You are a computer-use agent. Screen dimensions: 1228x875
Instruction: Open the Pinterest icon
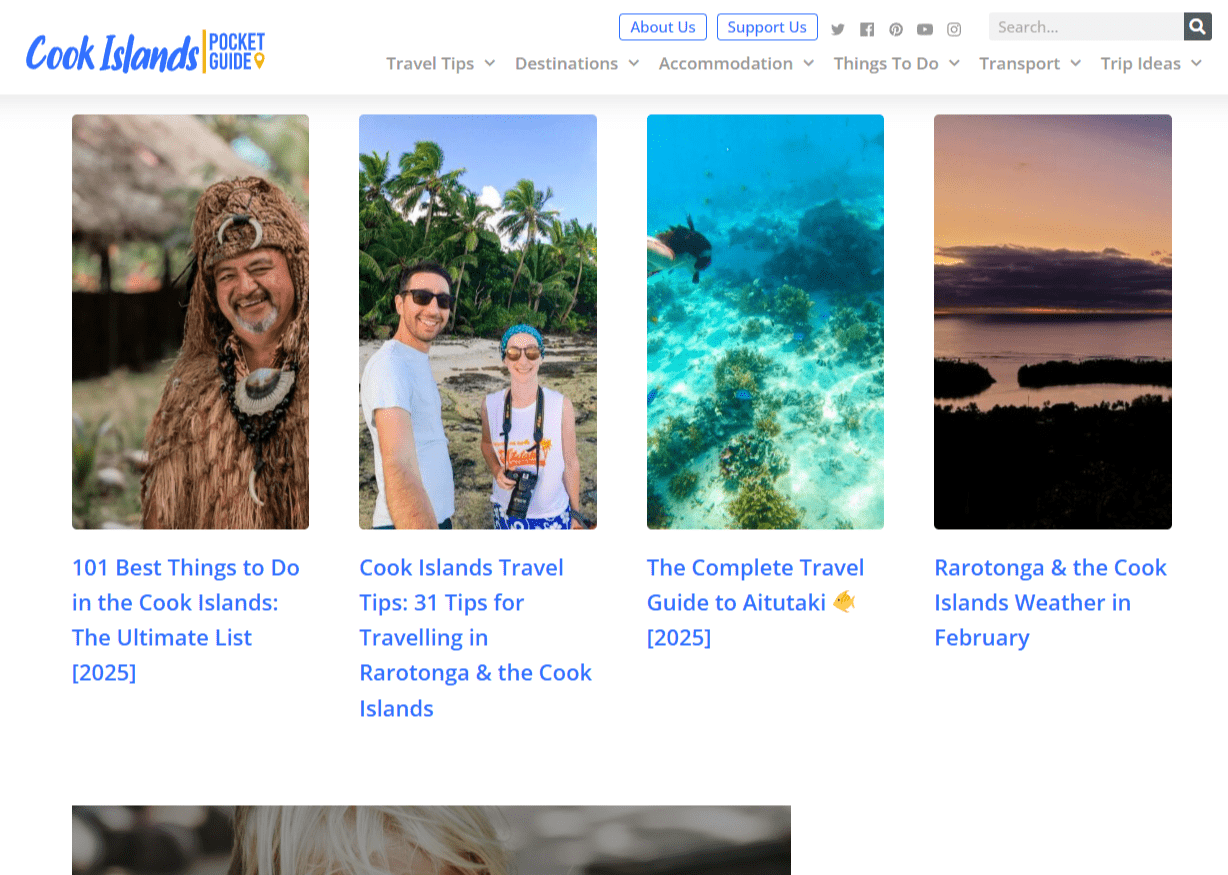click(x=896, y=29)
